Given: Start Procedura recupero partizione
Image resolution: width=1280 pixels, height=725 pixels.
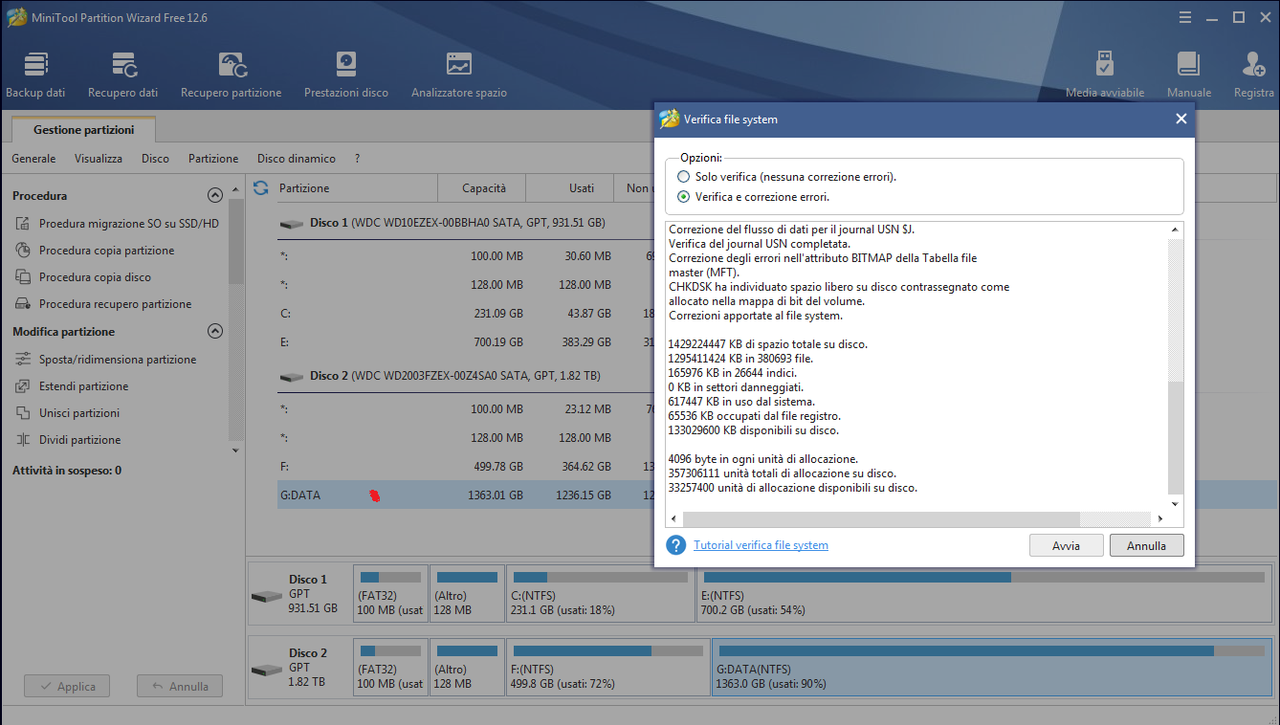Looking at the screenshot, I should [x=103, y=304].
